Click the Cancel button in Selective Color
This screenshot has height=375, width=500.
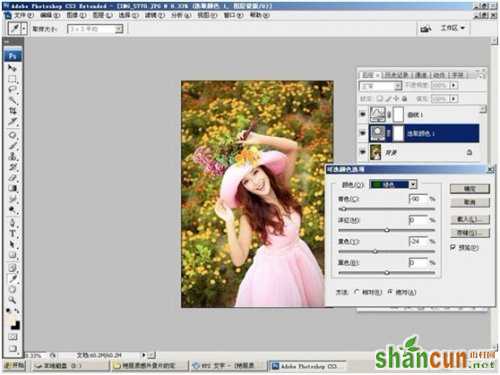point(470,202)
